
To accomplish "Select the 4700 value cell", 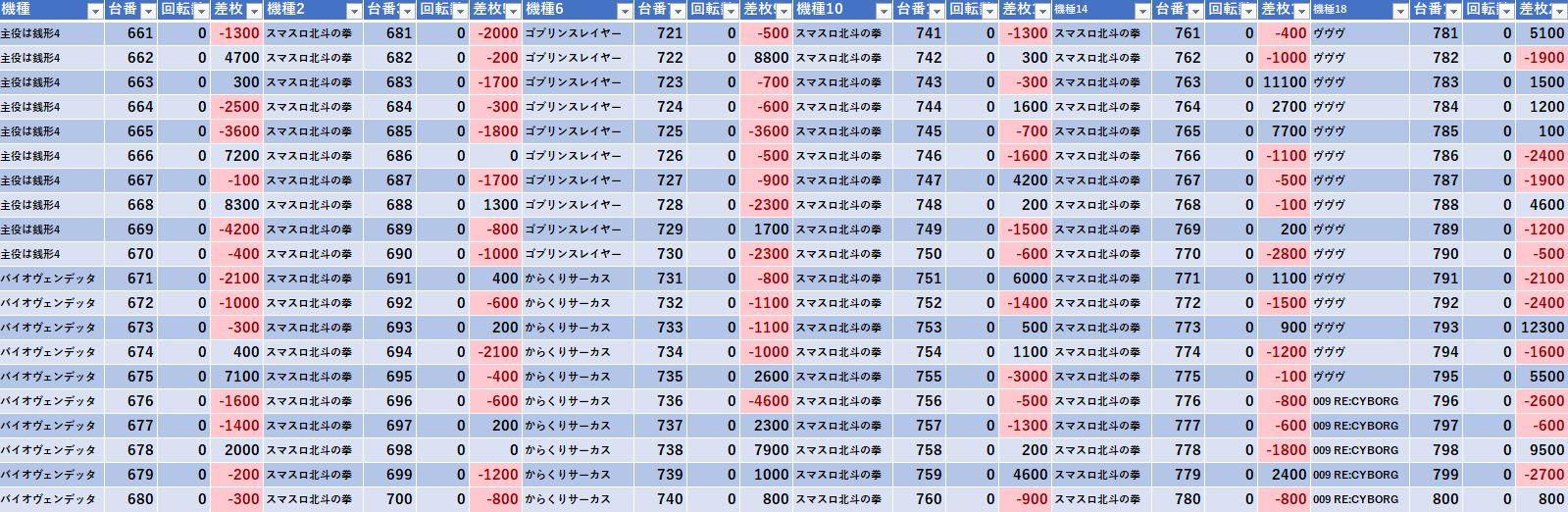I will [x=237, y=58].
